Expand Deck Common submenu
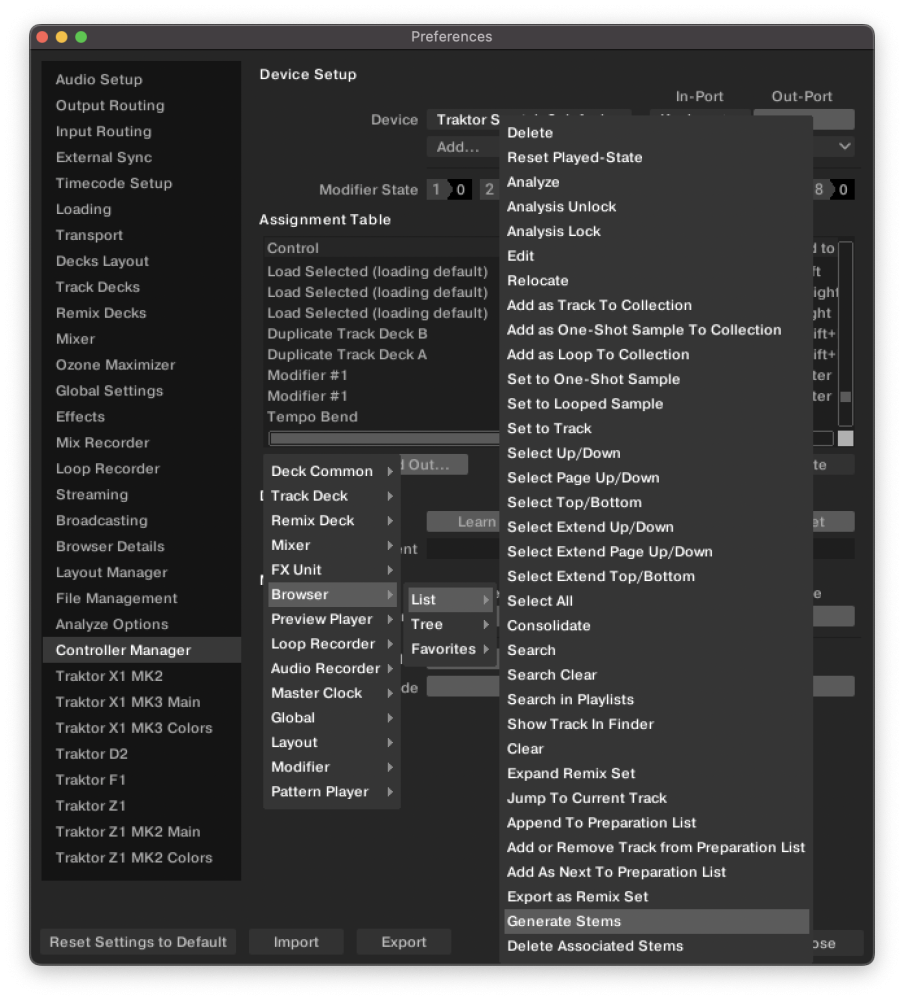Viewport: 904px width, 1000px height. pos(332,471)
